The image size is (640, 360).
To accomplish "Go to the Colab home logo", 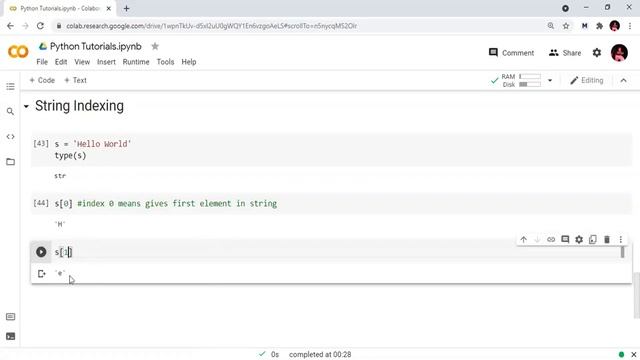I will [18, 52].
